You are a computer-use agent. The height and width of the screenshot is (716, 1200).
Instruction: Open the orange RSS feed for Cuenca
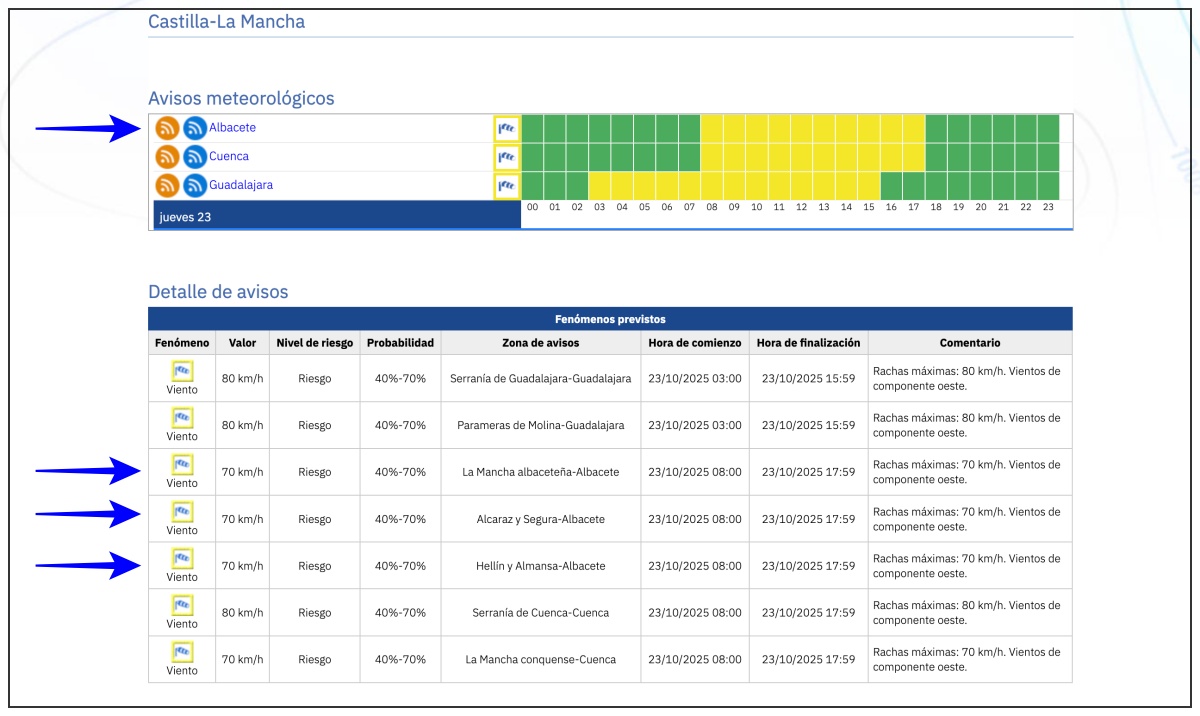tap(167, 157)
